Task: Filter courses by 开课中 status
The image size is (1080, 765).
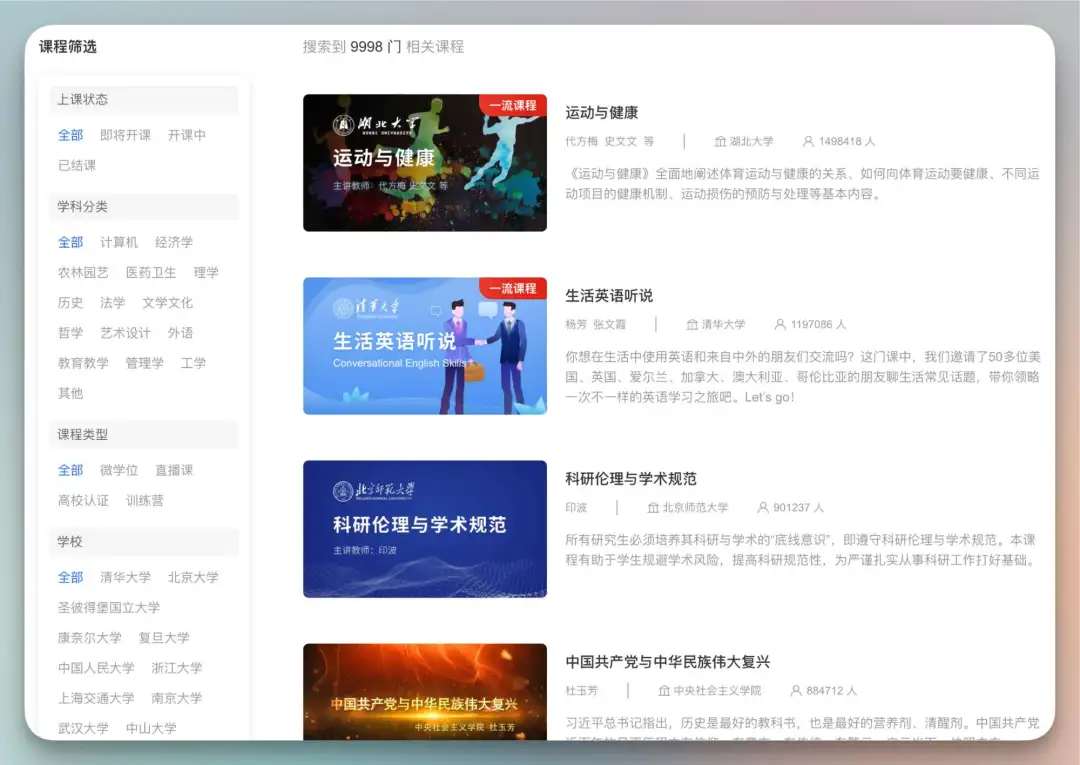Action: point(187,135)
